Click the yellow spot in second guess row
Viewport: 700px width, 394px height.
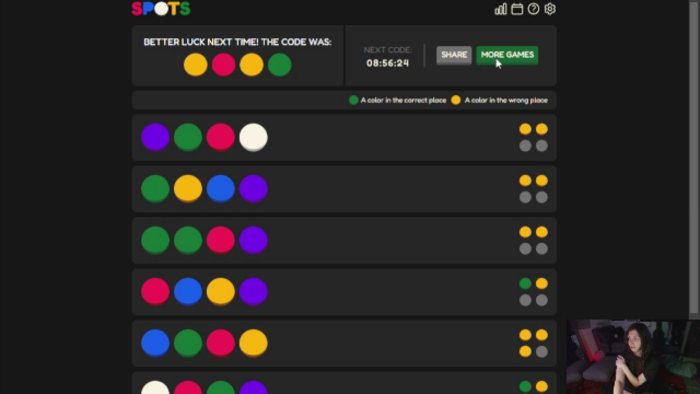[188, 189]
